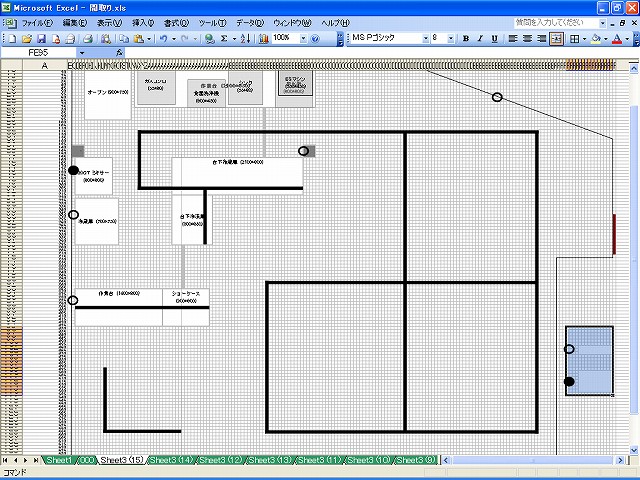Screen dimensions: 640x480
Task: Expand the MS P Gothic font dropdown
Action: (x=426, y=39)
